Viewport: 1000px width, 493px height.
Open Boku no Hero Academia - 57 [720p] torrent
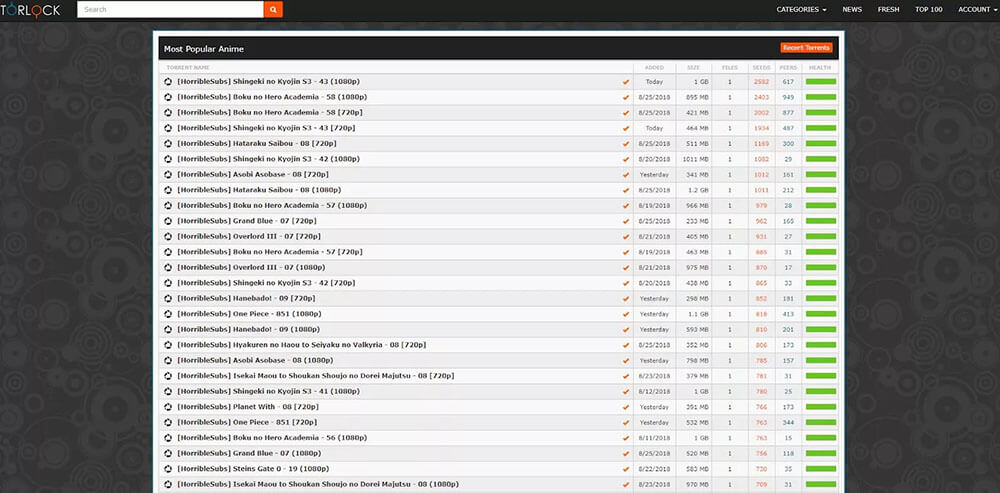(x=269, y=252)
